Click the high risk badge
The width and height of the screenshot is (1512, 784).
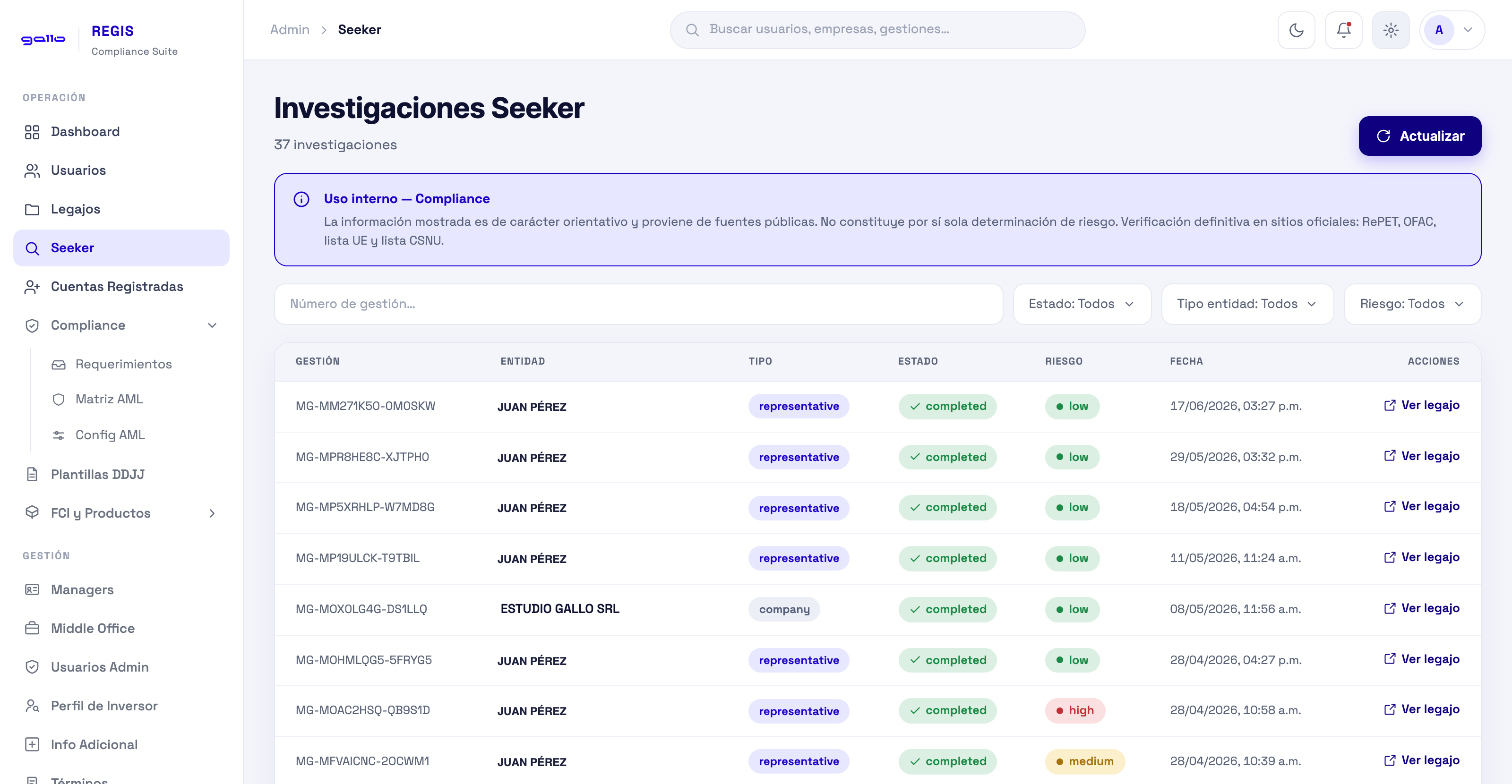tap(1075, 711)
